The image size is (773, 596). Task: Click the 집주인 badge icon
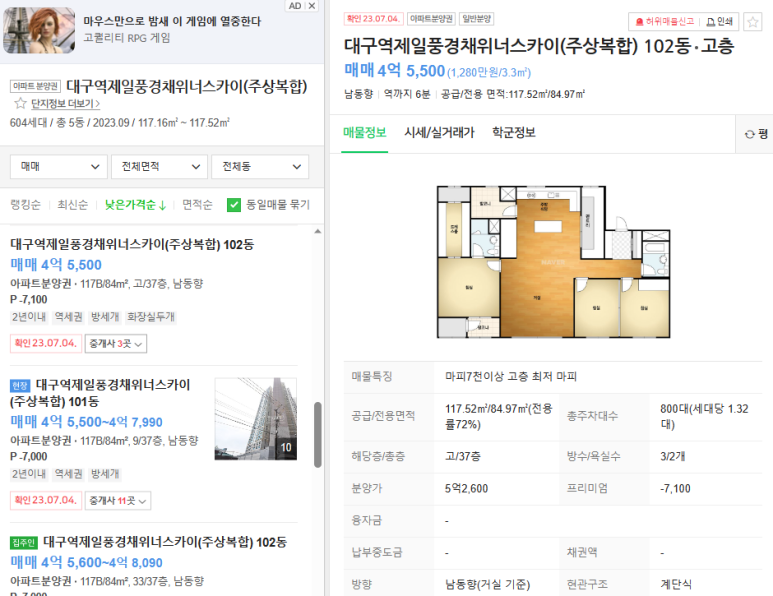point(24,543)
